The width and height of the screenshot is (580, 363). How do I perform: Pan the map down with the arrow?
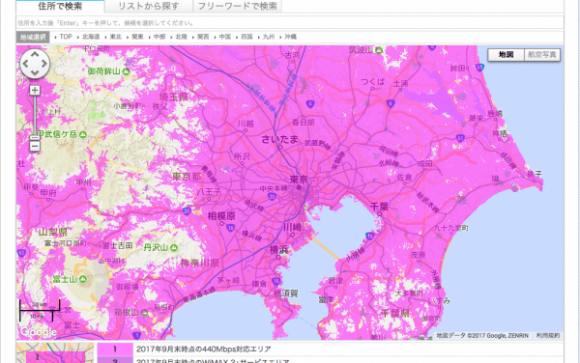(35, 73)
